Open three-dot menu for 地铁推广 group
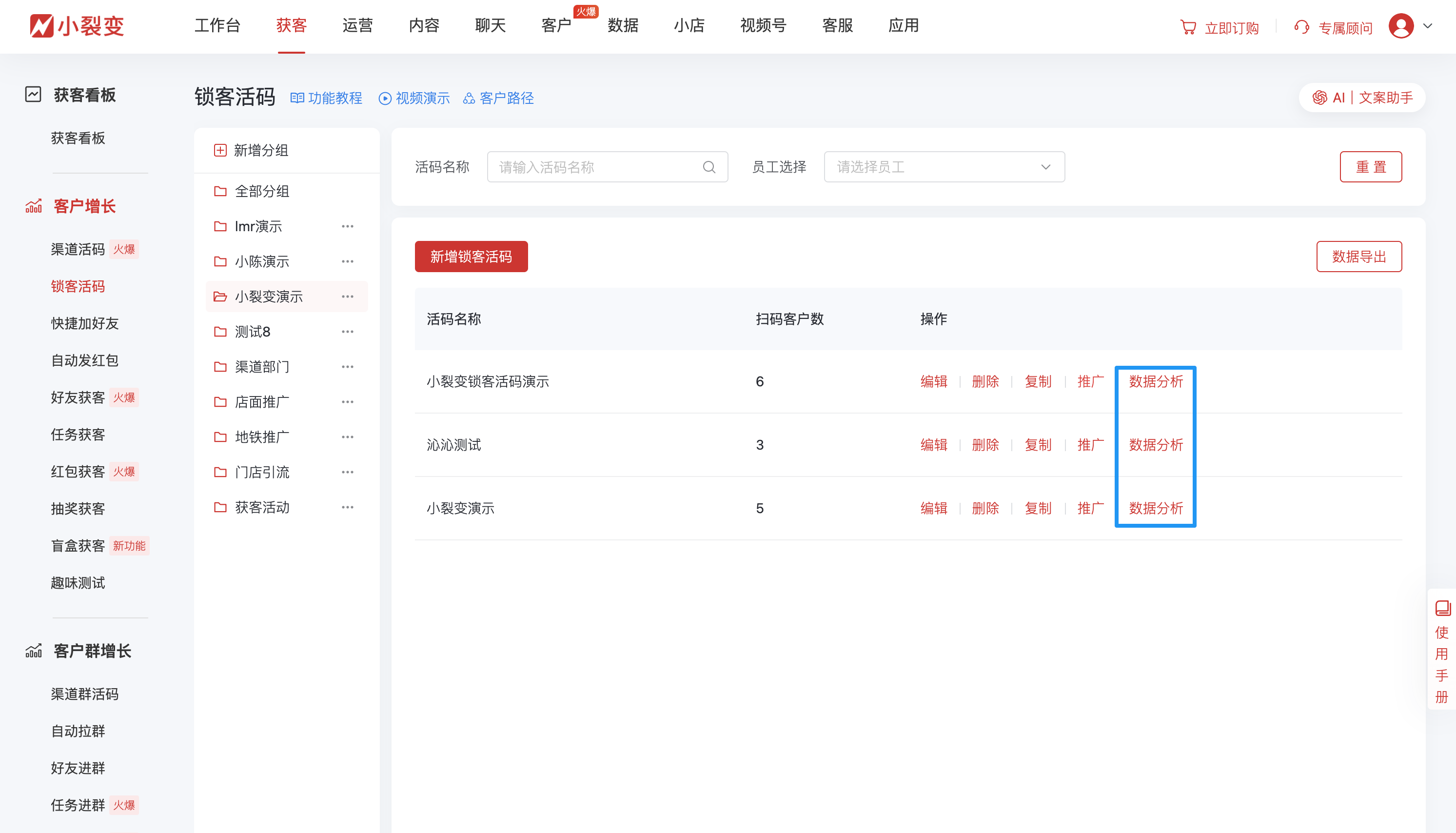This screenshot has height=833, width=1456. 347,437
